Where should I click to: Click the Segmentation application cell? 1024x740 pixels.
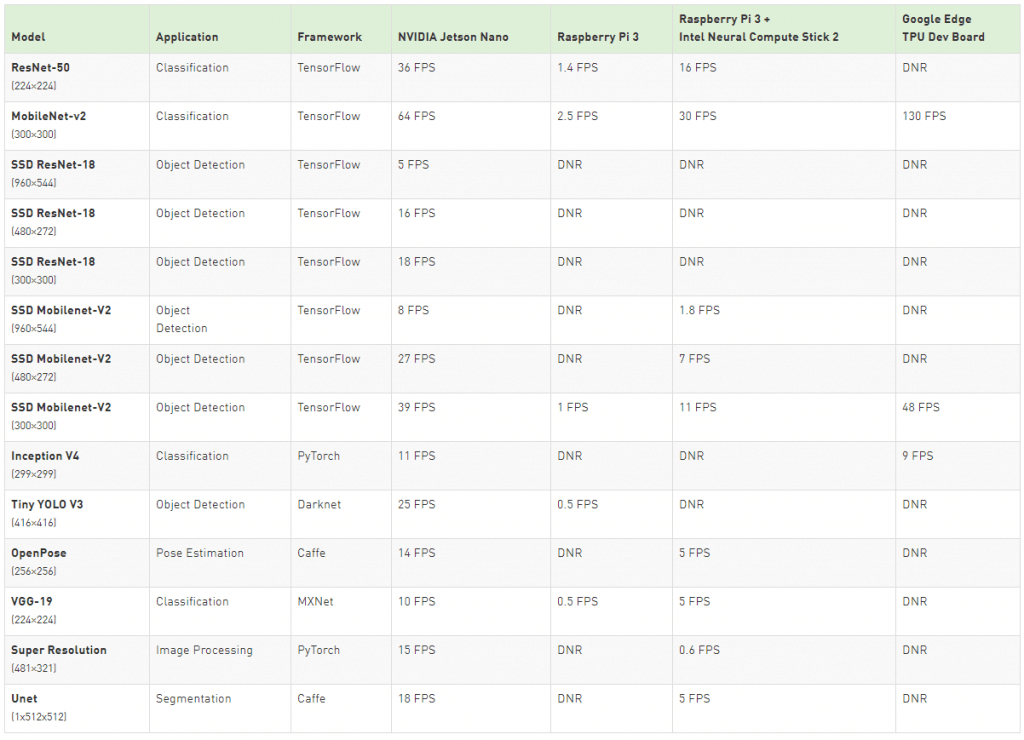193,699
